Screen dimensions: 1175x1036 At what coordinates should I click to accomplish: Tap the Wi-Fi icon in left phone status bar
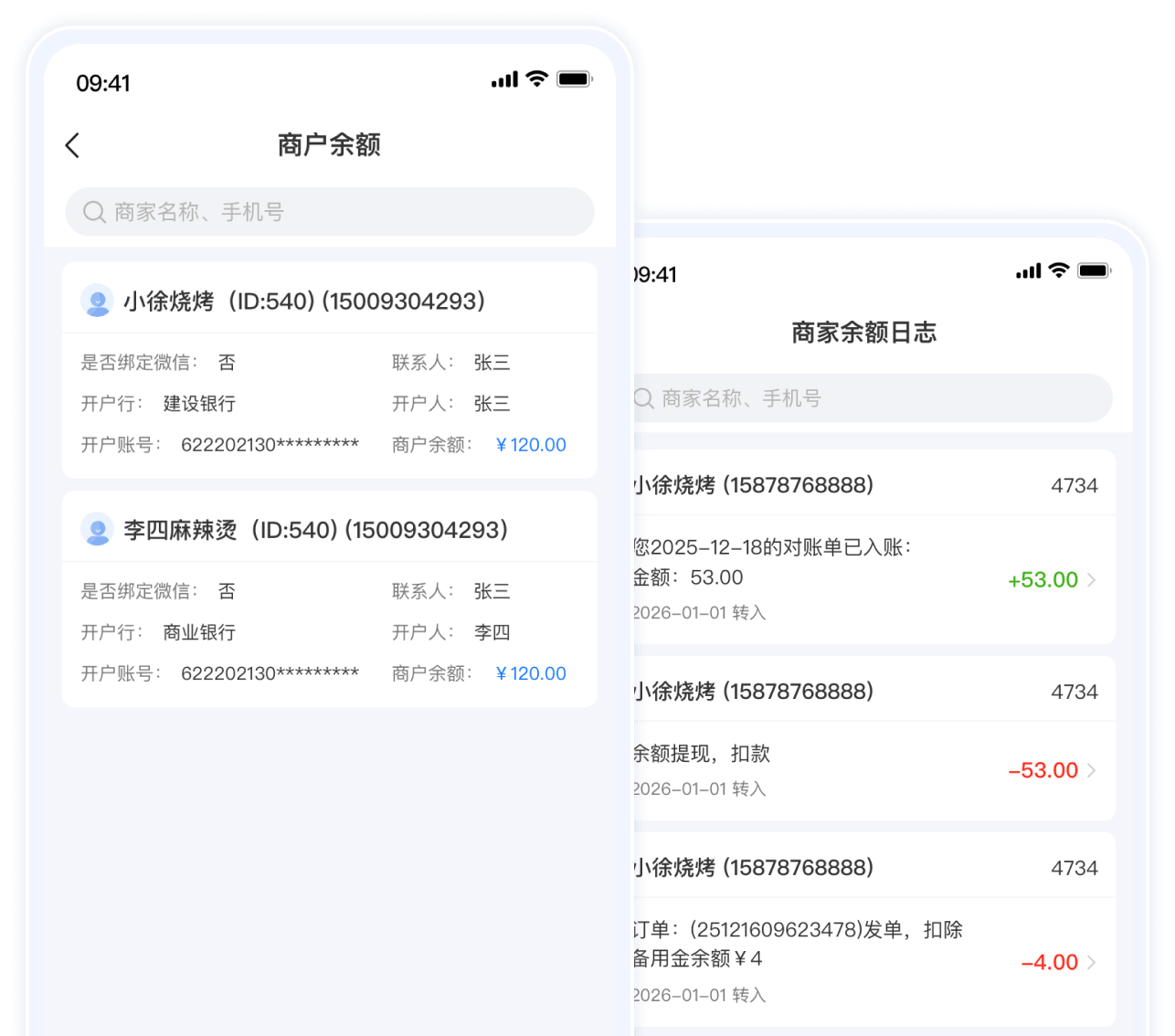pyautogui.click(x=537, y=79)
